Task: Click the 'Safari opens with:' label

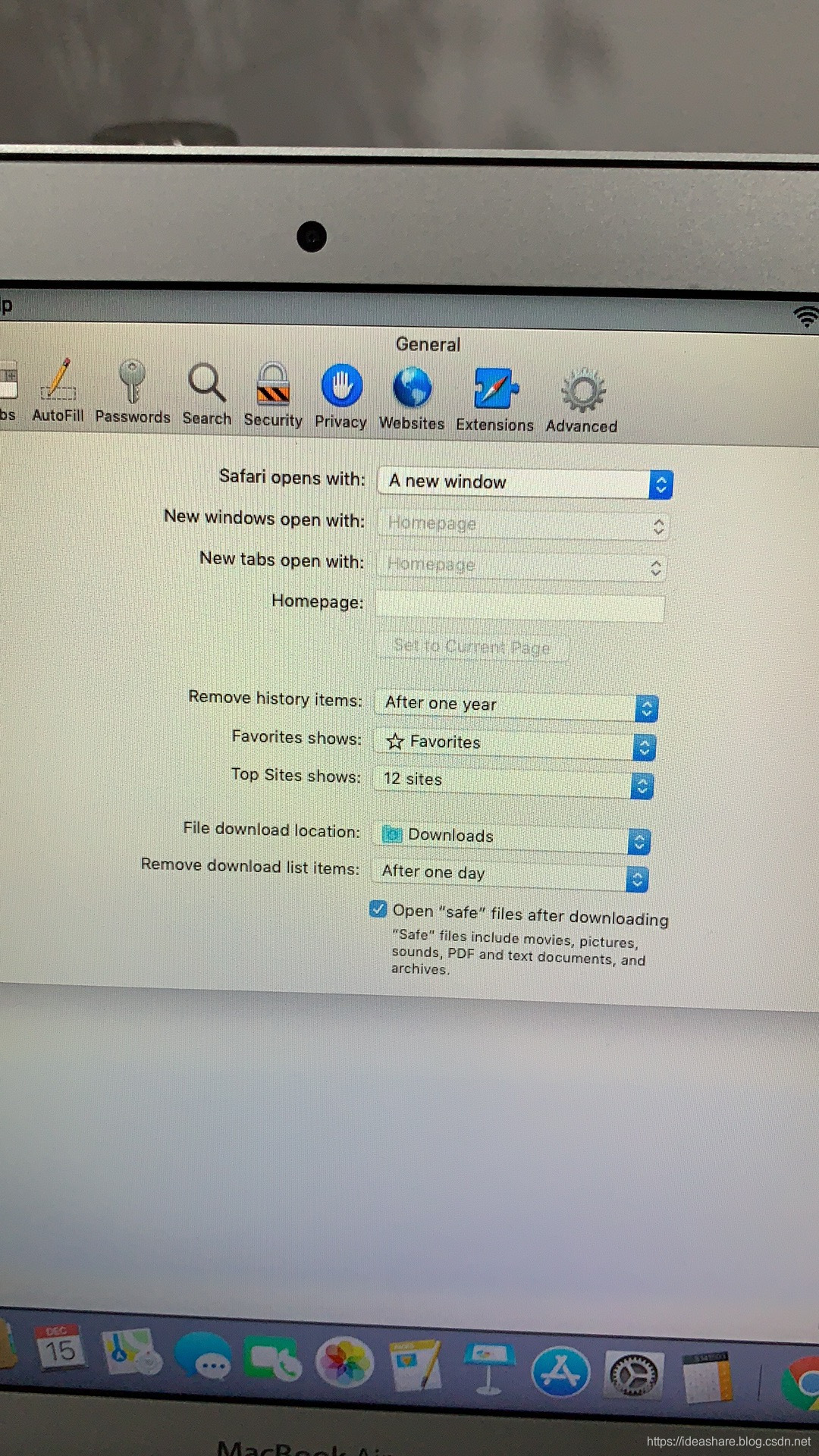Action: (292, 478)
